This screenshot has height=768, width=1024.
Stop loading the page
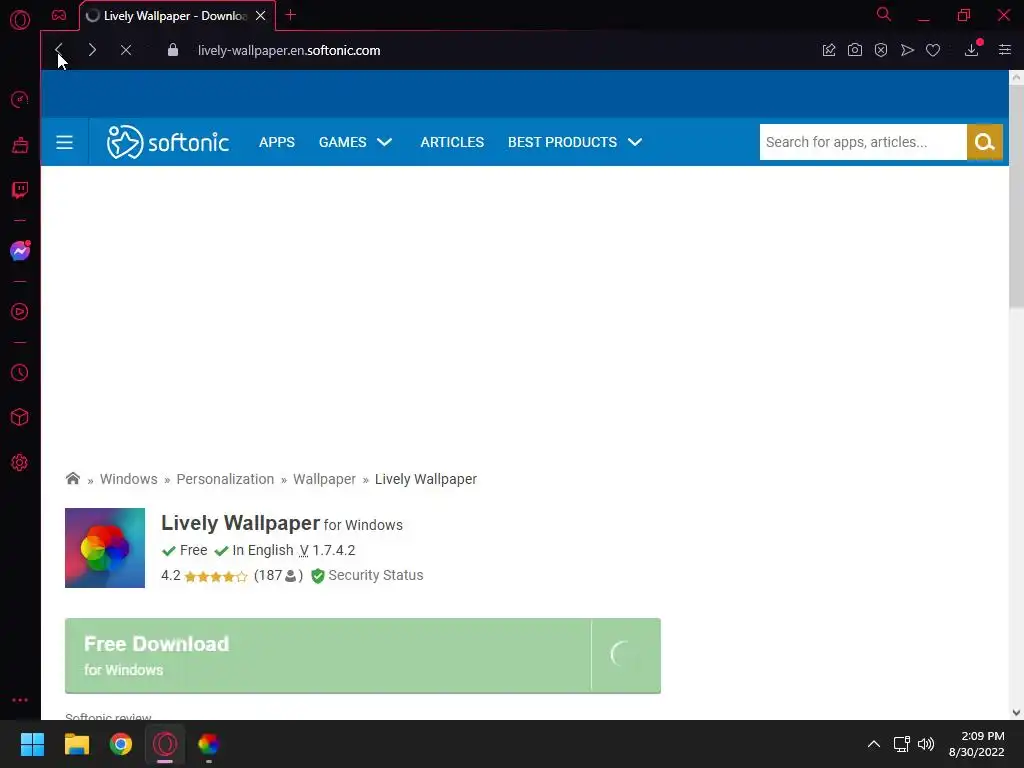tap(126, 50)
